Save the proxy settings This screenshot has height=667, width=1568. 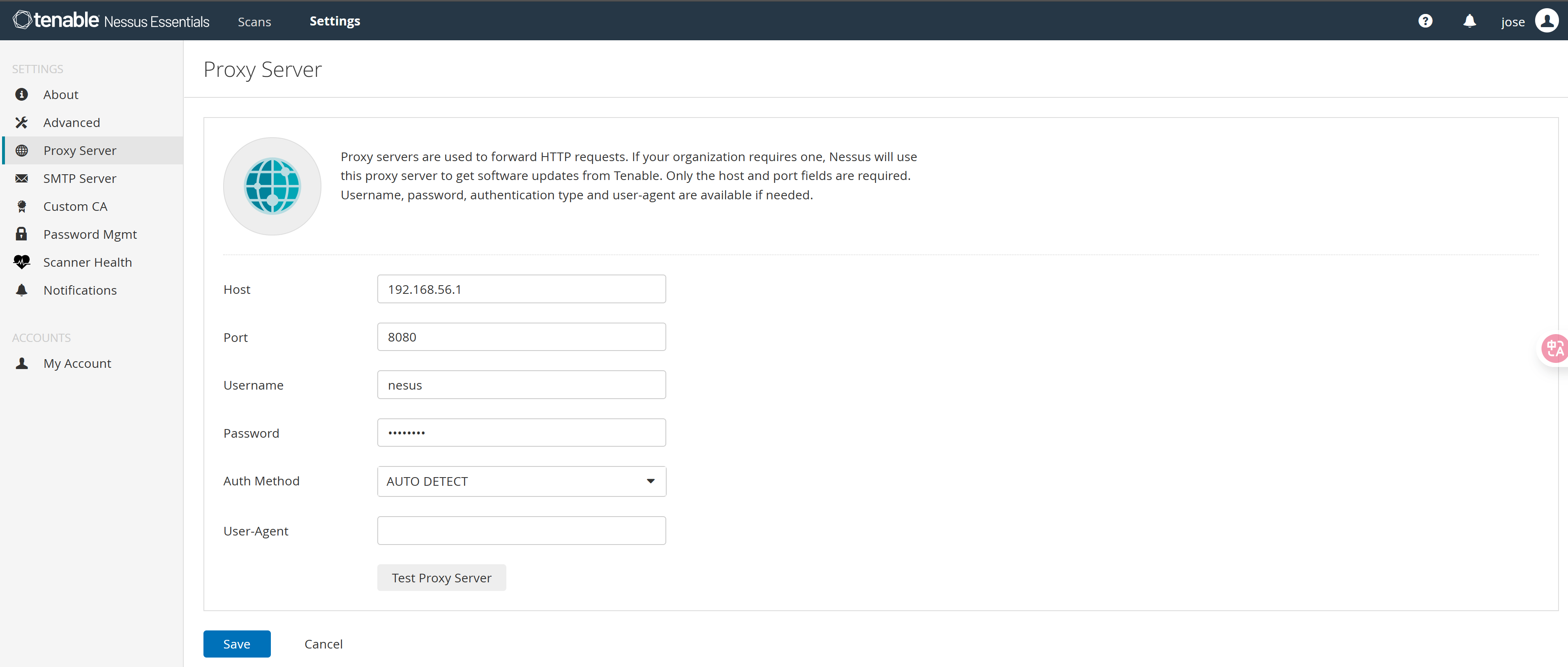tap(237, 644)
